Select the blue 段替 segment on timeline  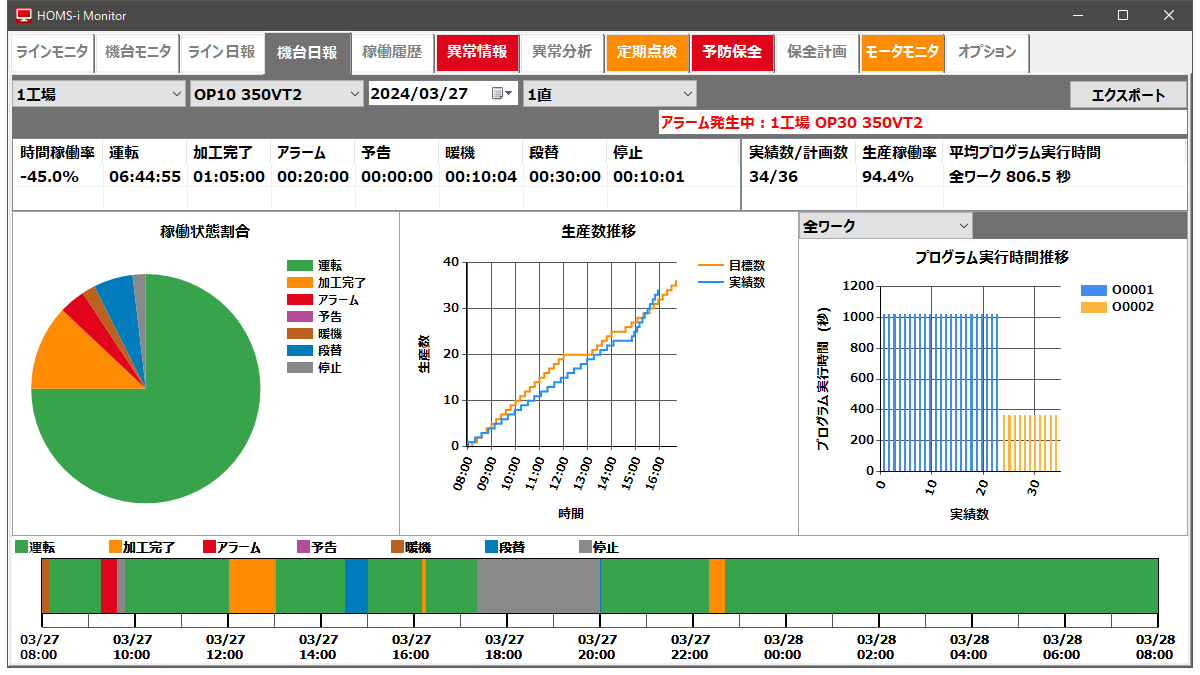click(x=356, y=586)
